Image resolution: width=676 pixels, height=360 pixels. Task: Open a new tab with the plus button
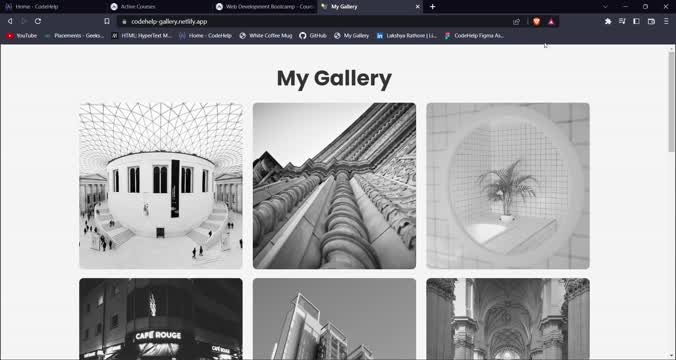click(x=432, y=6)
